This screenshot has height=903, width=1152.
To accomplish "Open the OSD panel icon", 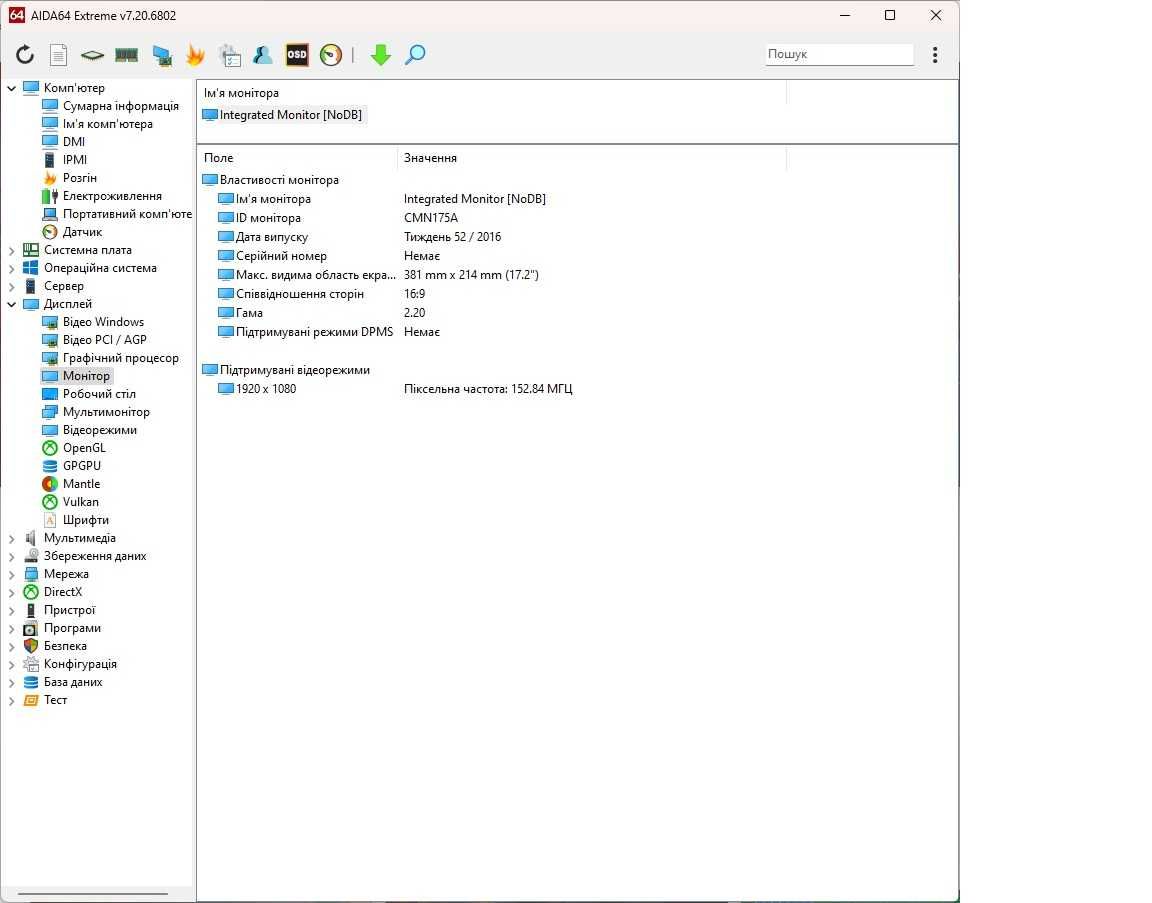I will [297, 54].
